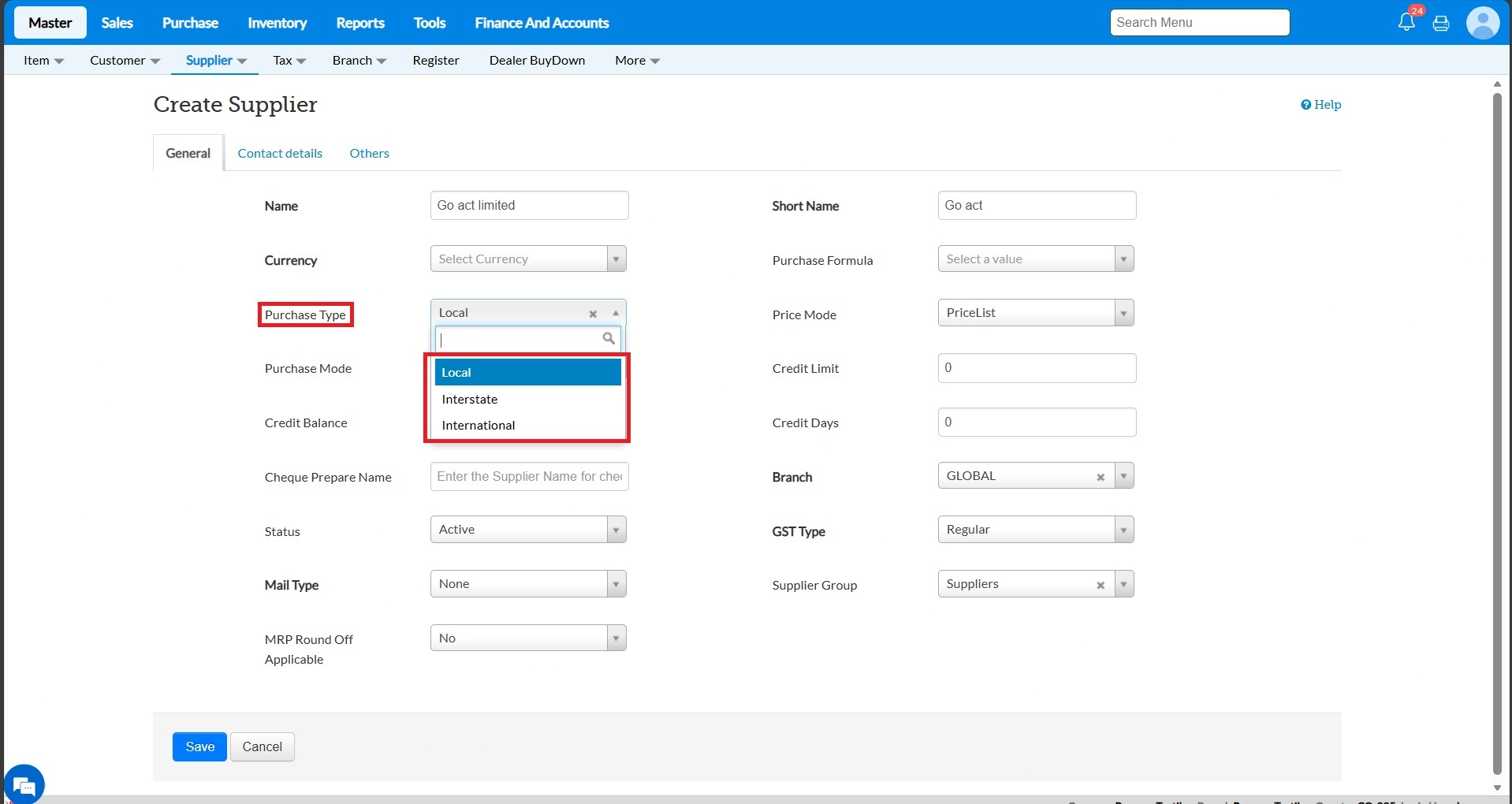Open the notifications bell icon

[x=1406, y=22]
